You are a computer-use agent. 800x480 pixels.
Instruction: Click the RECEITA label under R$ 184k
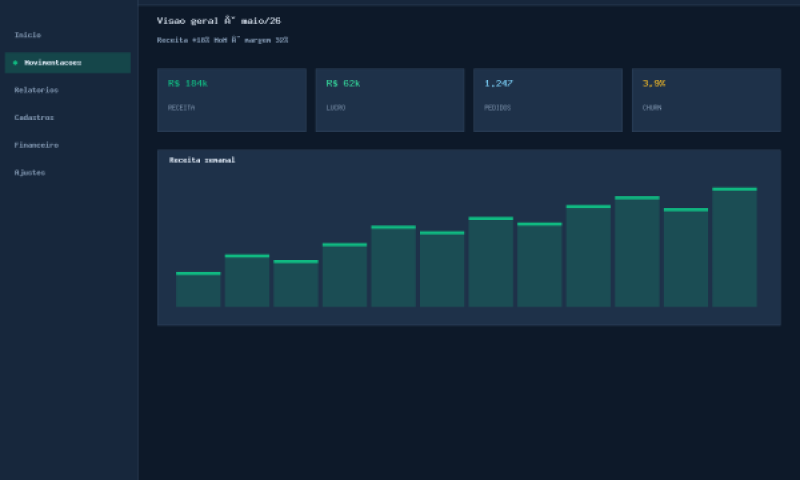click(x=181, y=108)
